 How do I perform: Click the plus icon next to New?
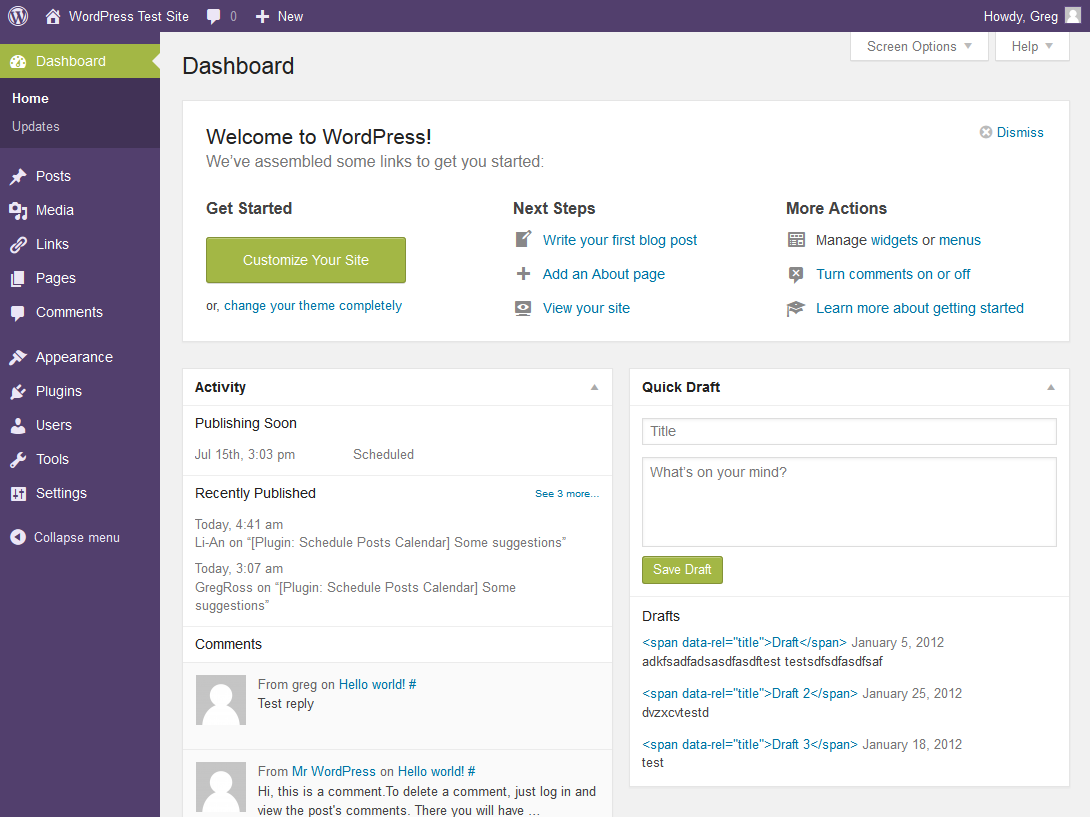pyautogui.click(x=262, y=16)
